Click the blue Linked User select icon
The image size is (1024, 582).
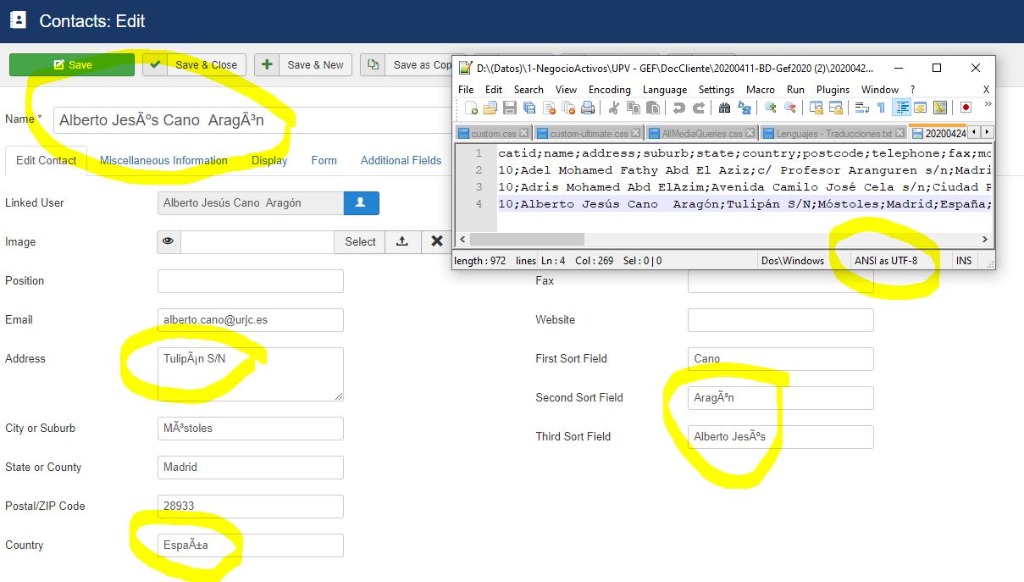point(361,203)
